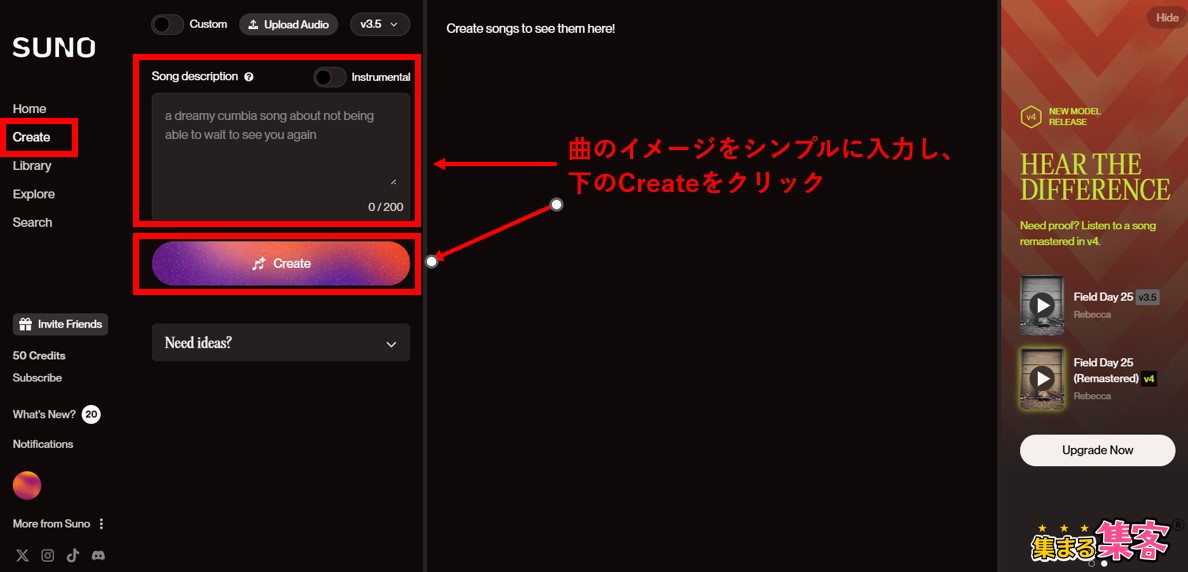Open Search from the sidebar
This screenshot has height=572, width=1188.
tap(33, 223)
